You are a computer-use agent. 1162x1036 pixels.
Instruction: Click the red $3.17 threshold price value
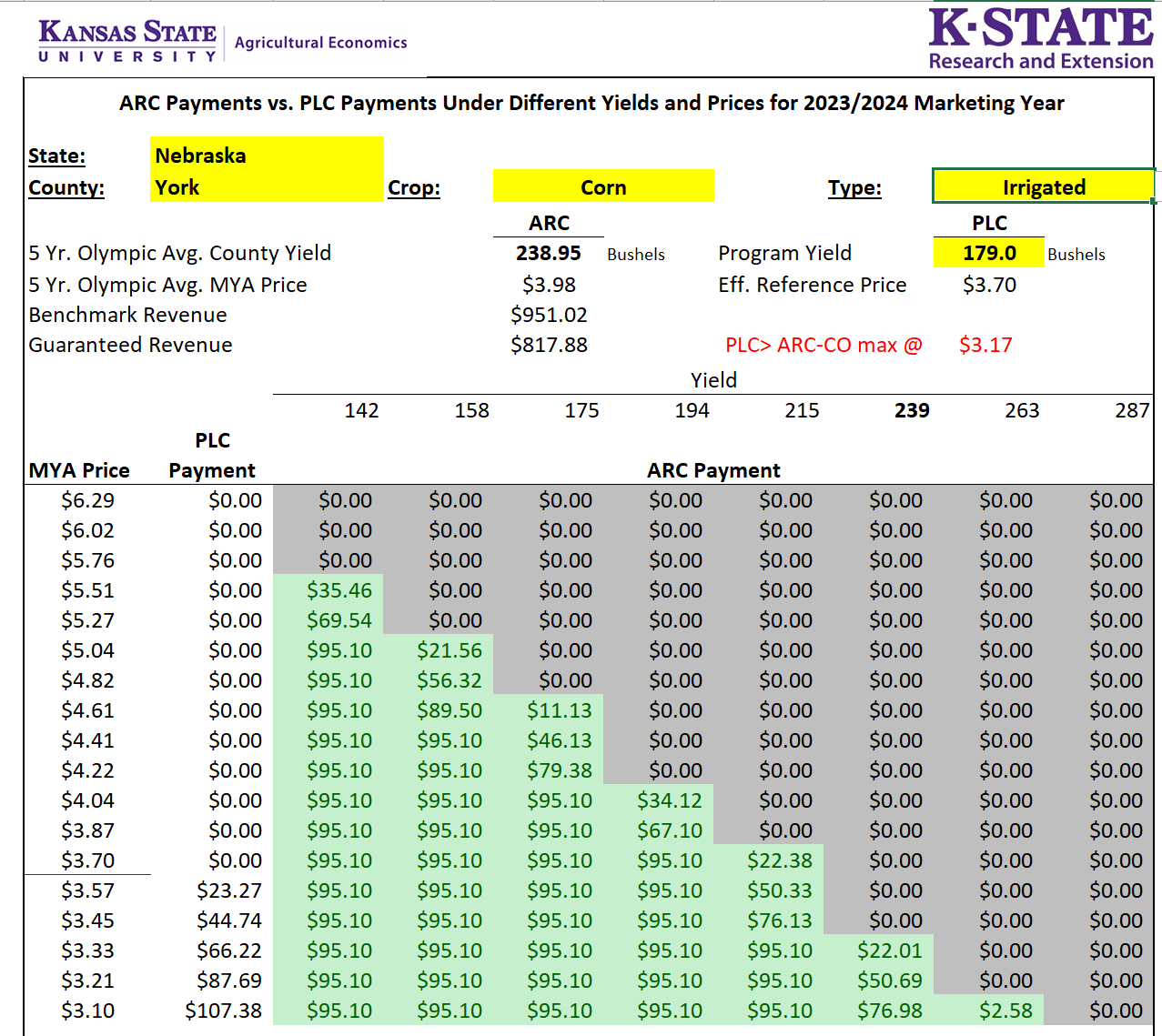click(x=985, y=345)
